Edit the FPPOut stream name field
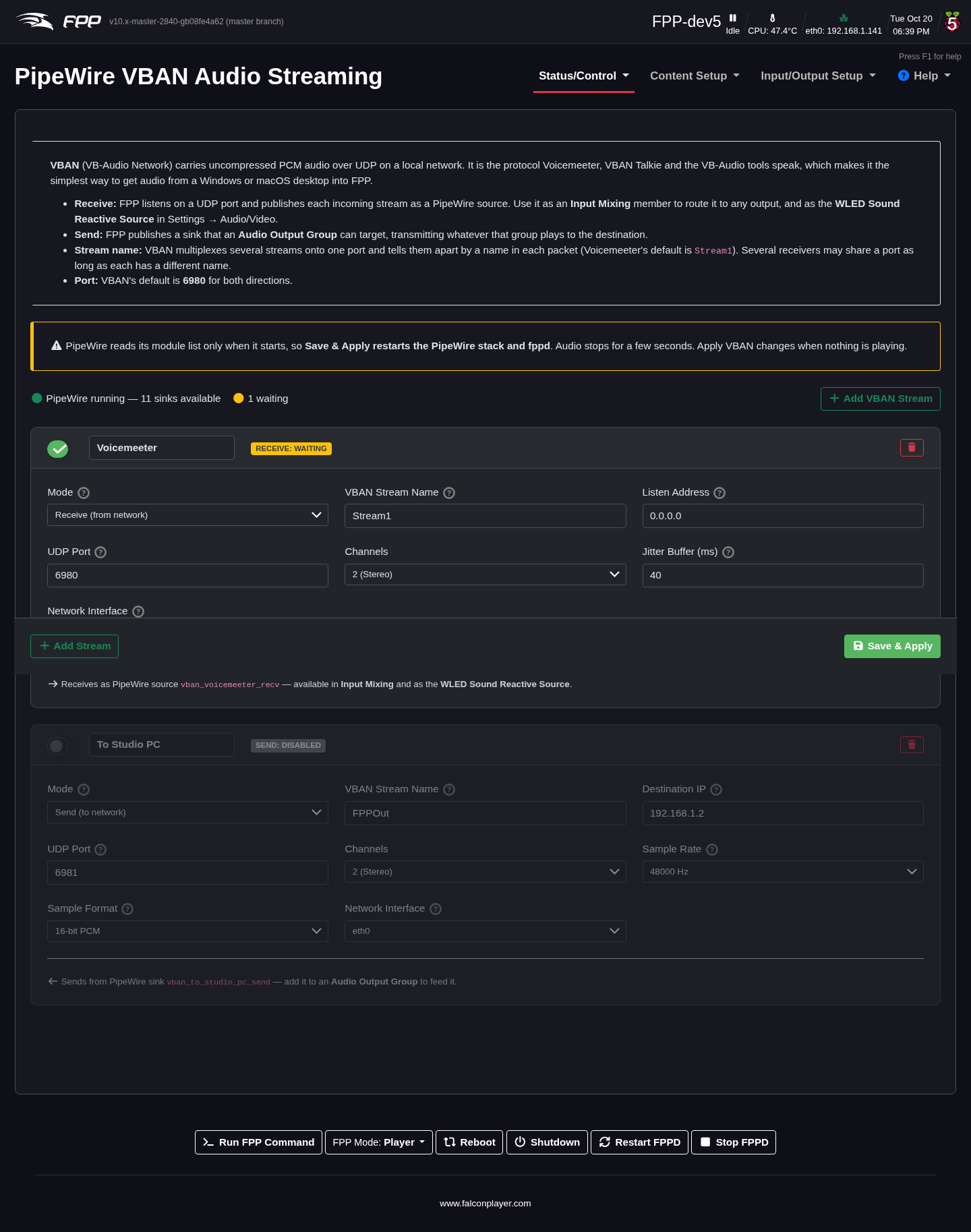 click(485, 813)
